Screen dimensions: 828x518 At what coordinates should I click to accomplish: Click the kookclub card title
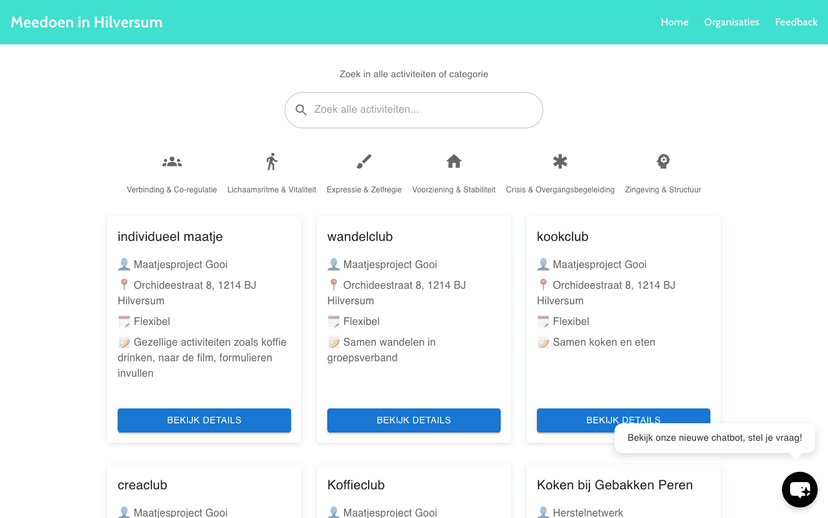(x=562, y=237)
